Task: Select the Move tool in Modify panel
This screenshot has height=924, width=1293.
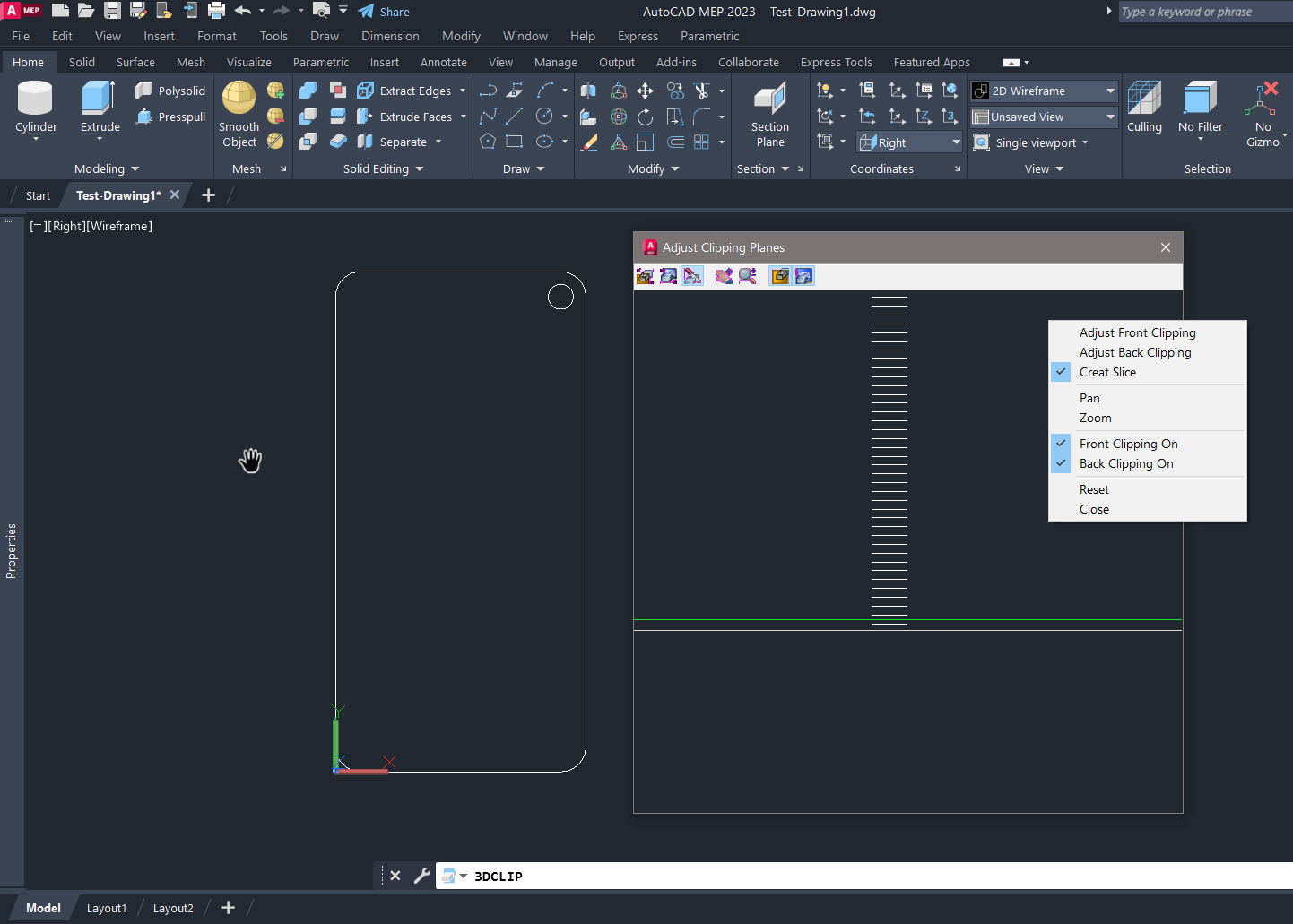Action: tap(645, 90)
